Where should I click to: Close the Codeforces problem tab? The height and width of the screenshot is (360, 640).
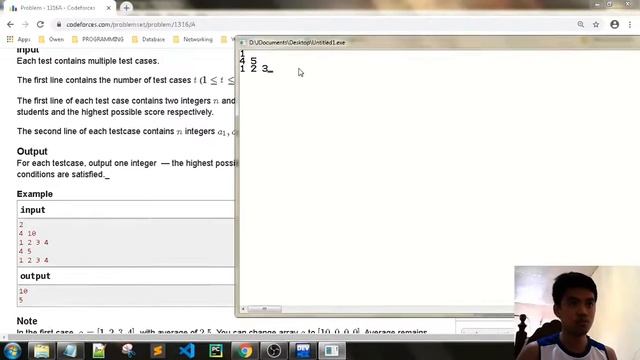[x=109, y=8]
